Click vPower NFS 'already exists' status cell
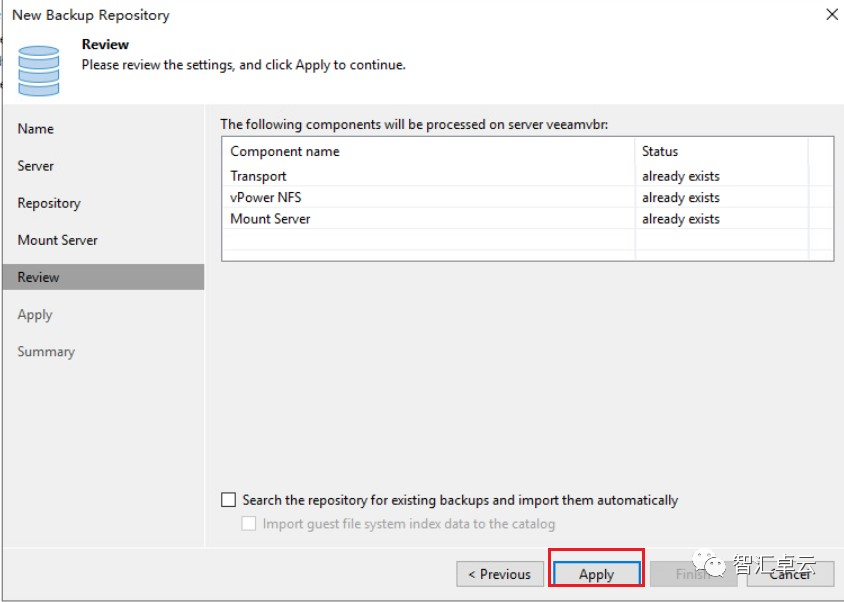 point(680,198)
